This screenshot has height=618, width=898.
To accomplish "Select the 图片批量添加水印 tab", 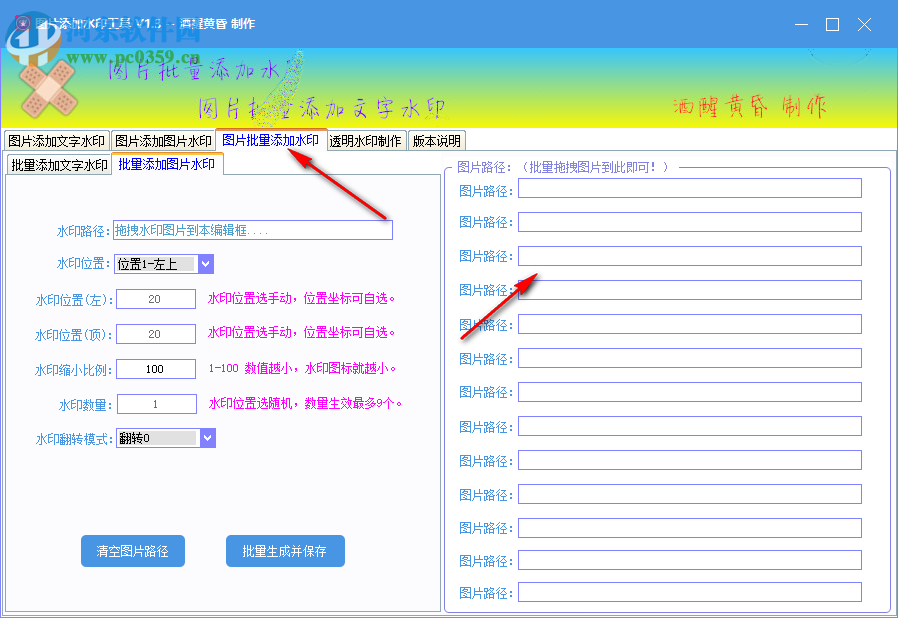I will tap(270, 141).
